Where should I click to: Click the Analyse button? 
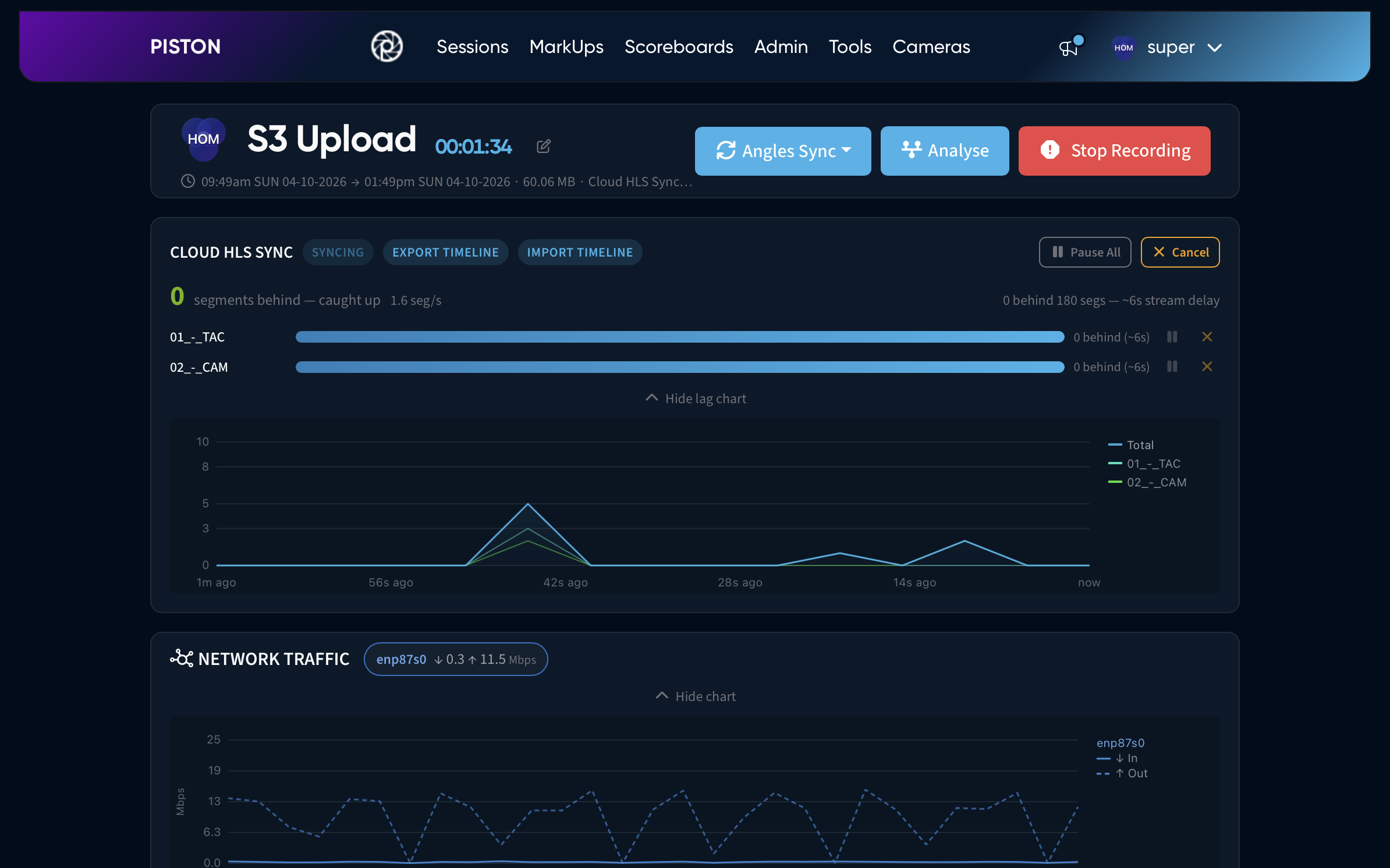click(x=945, y=151)
